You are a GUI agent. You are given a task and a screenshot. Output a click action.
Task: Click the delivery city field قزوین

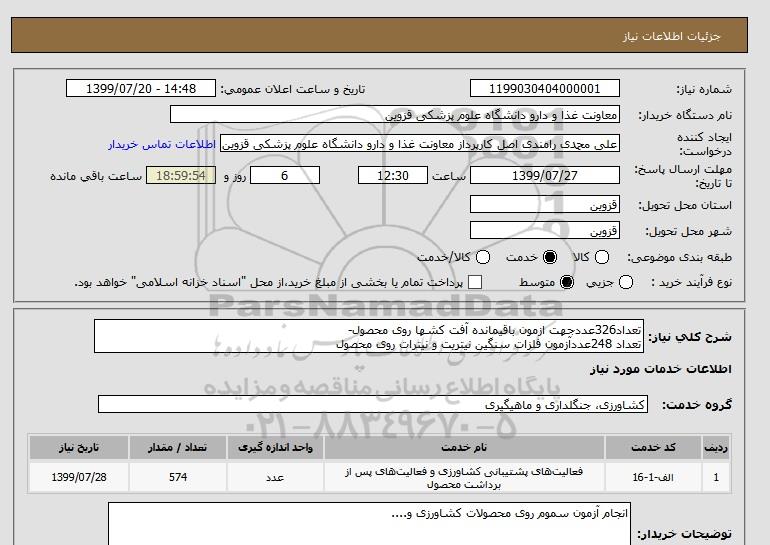tap(545, 231)
